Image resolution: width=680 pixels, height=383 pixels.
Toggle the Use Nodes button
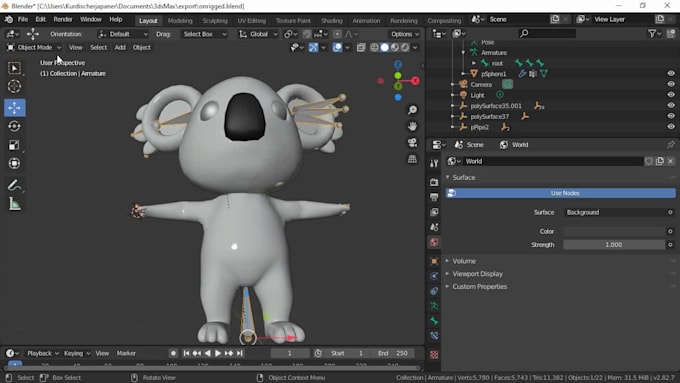pos(560,193)
